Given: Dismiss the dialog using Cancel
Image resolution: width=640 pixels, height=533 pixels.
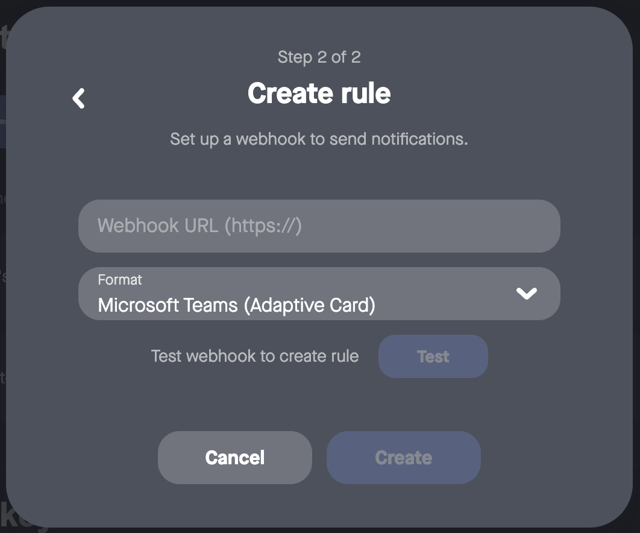Looking at the screenshot, I should coord(235,458).
